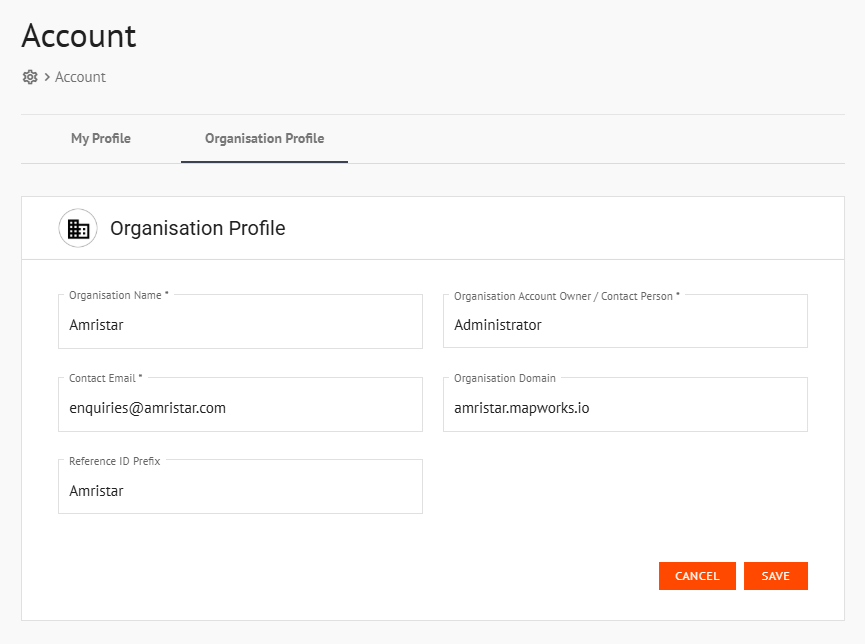Click the Account breadcrumb link

coord(80,77)
